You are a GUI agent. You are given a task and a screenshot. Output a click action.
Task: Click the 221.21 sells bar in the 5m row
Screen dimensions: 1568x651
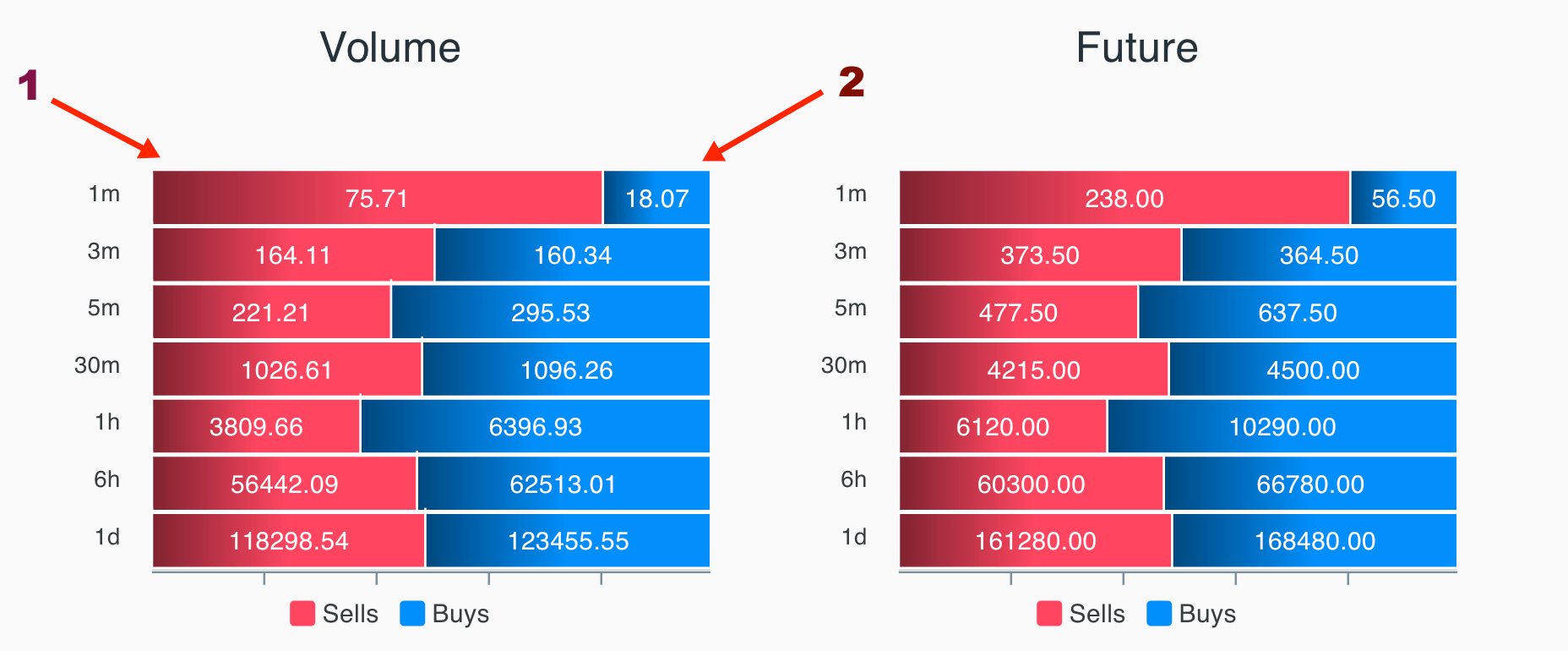pos(271,312)
